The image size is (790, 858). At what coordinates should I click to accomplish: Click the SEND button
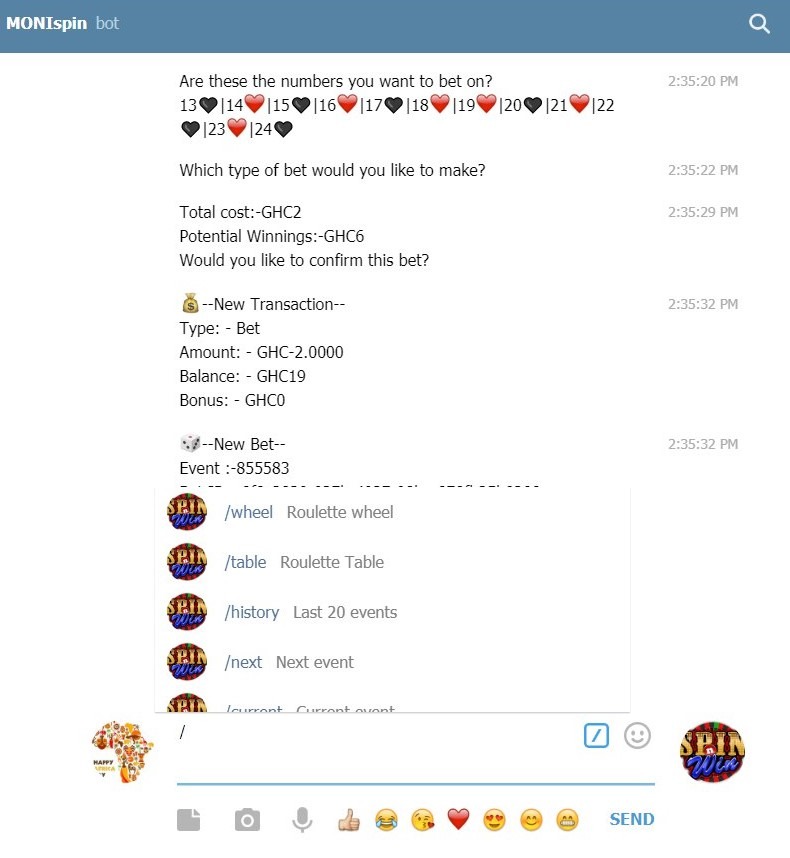coord(632,819)
